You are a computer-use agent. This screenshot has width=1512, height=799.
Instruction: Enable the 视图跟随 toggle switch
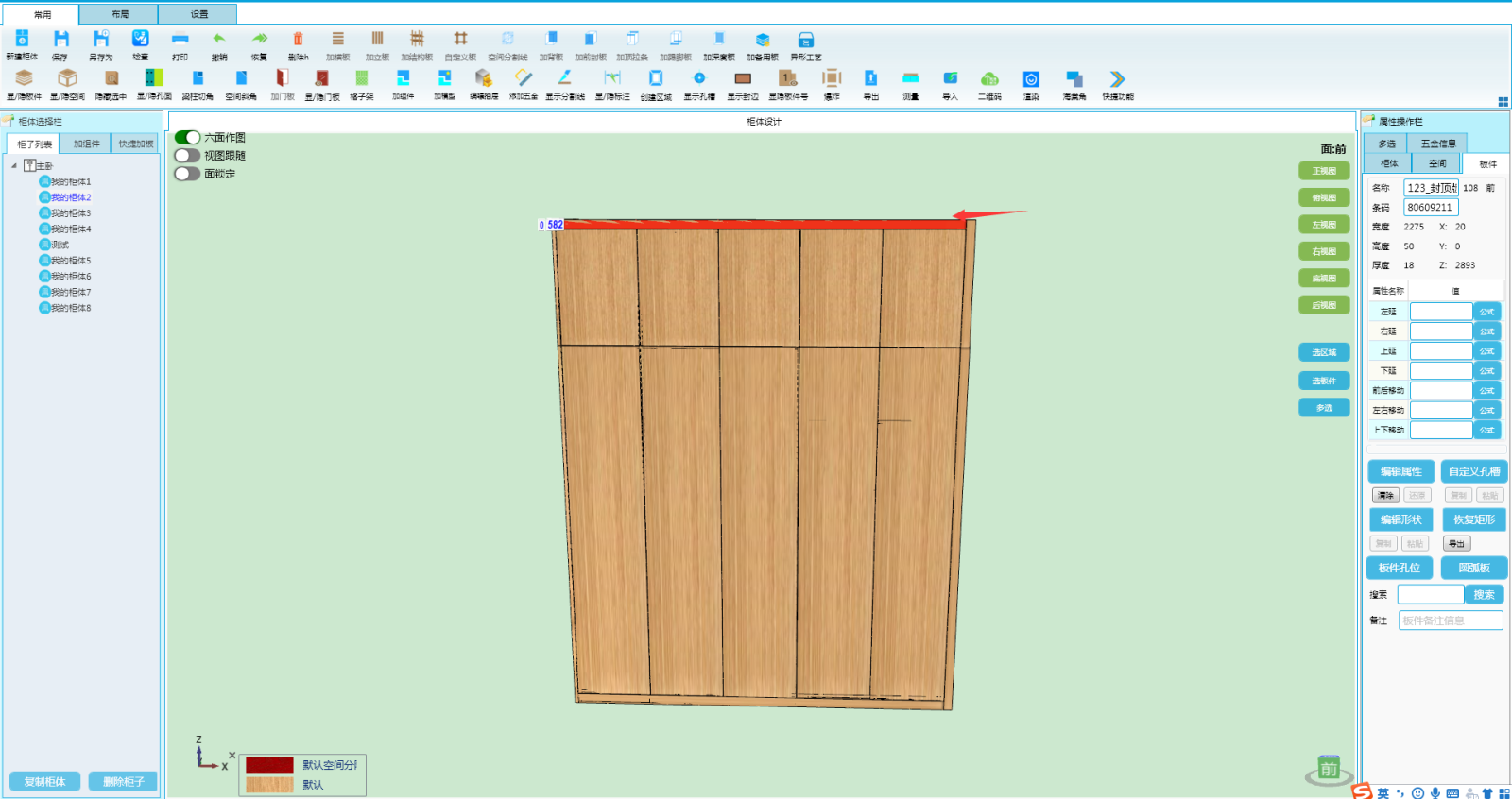pos(187,156)
